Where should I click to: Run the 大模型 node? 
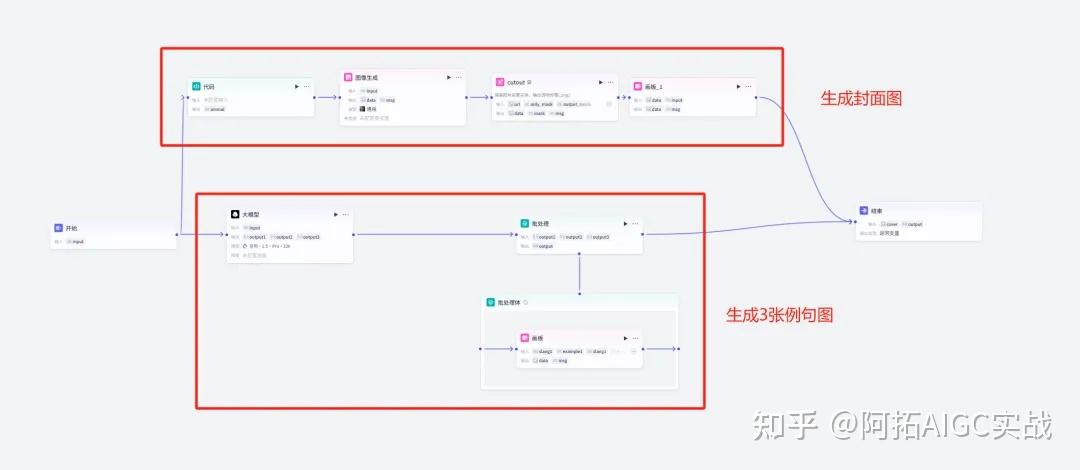click(335, 214)
